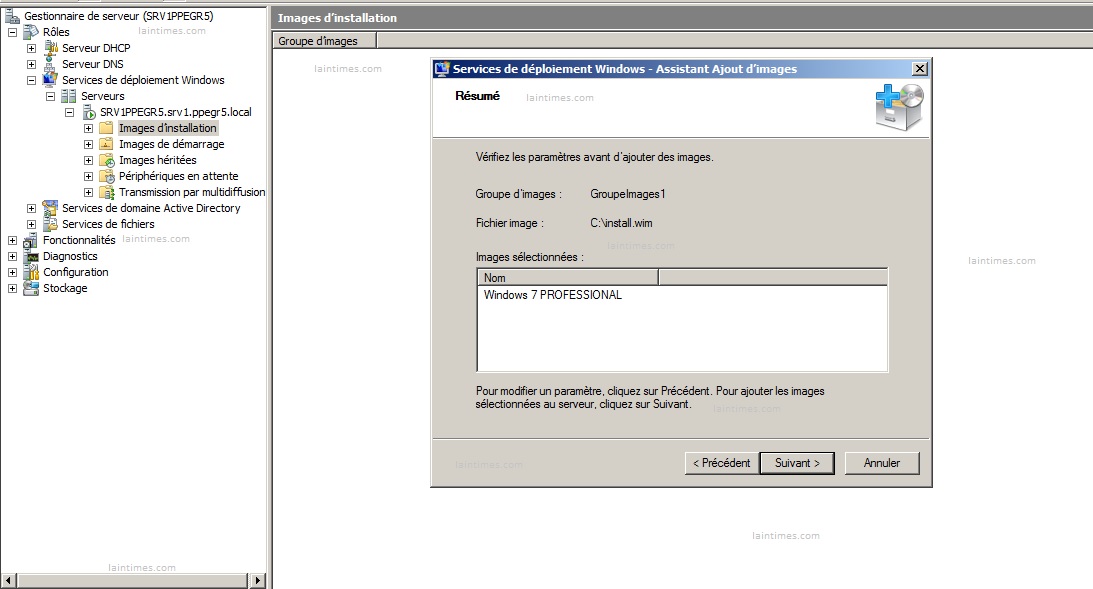
Task: Click the Services de fichiers icon
Action: (50, 224)
